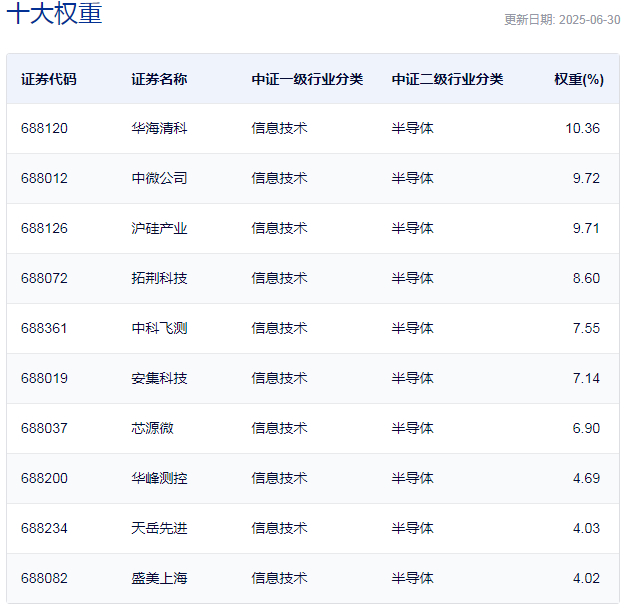Select security code 688120
The height and width of the screenshot is (608, 625).
click(44, 128)
